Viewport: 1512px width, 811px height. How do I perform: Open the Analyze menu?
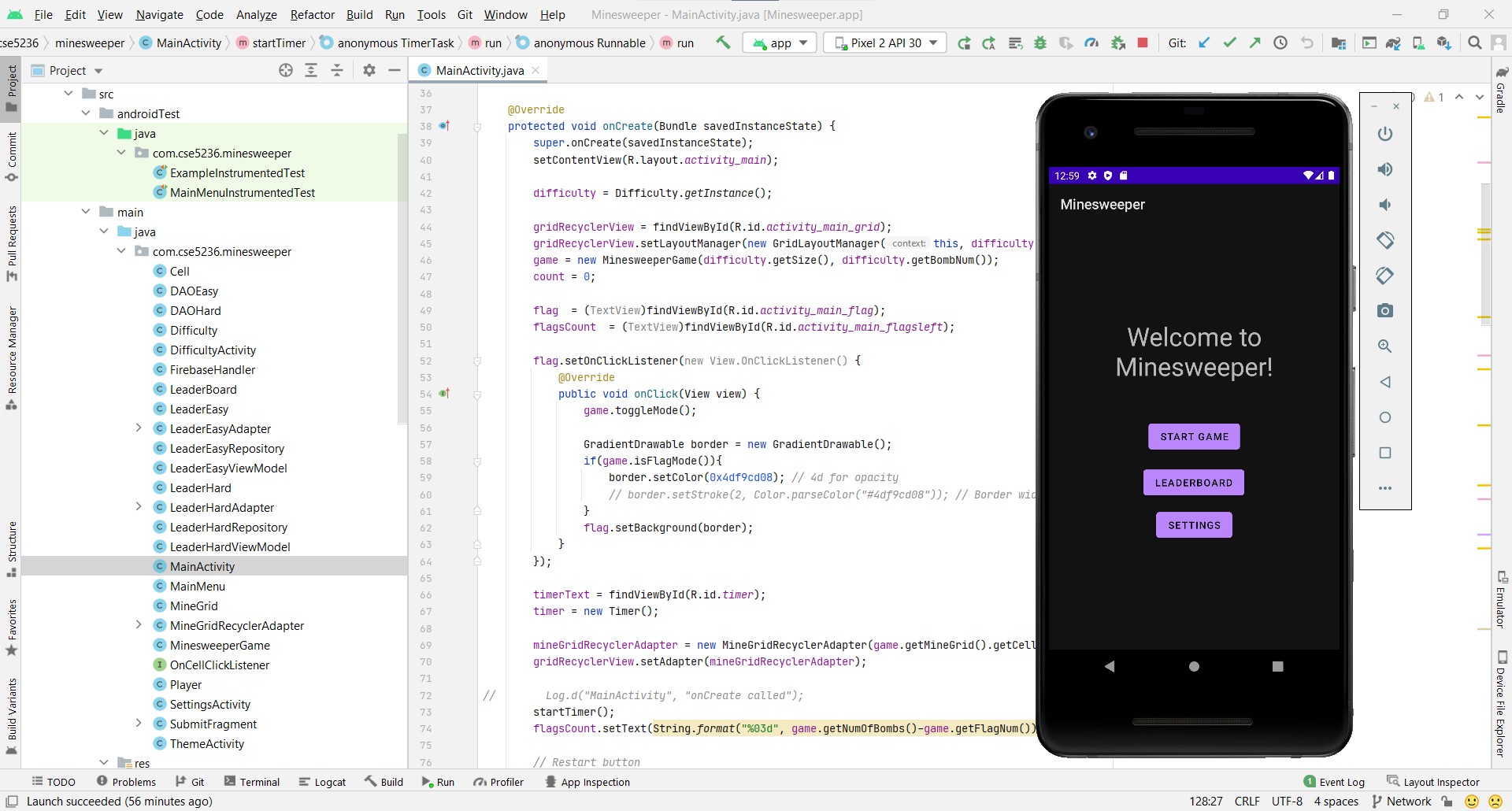click(257, 14)
